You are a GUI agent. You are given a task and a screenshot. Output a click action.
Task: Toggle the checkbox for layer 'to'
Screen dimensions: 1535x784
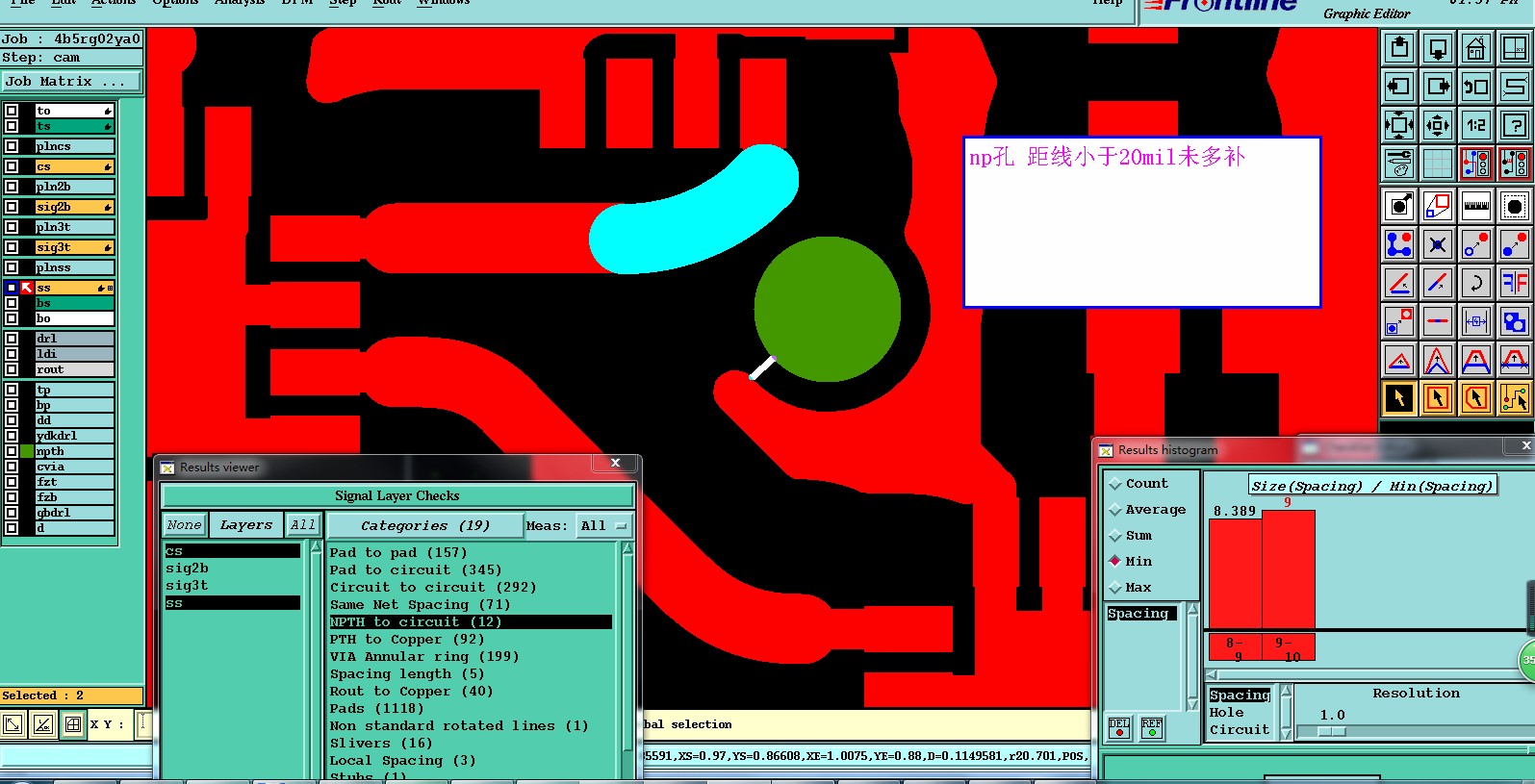point(12,111)
